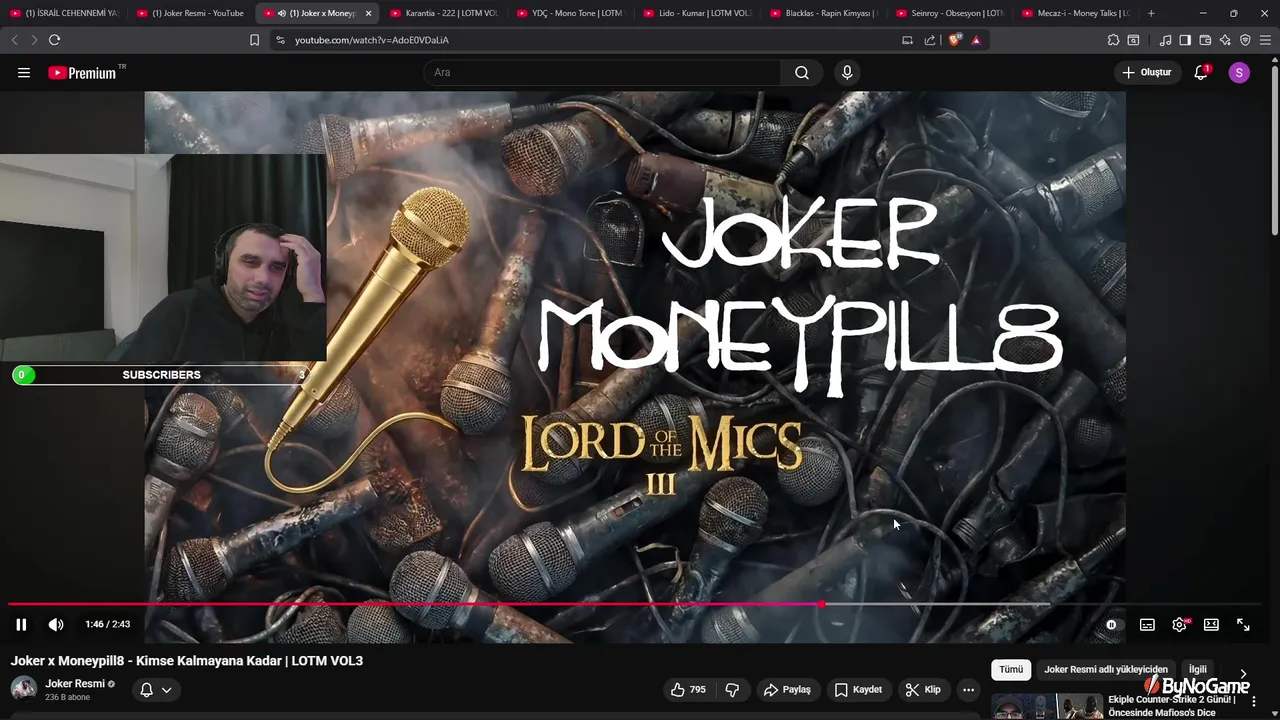Open Brave Rewards triangle icon
The height and width of the screenshot is (720, 1280).
click(x=976, y=40)
